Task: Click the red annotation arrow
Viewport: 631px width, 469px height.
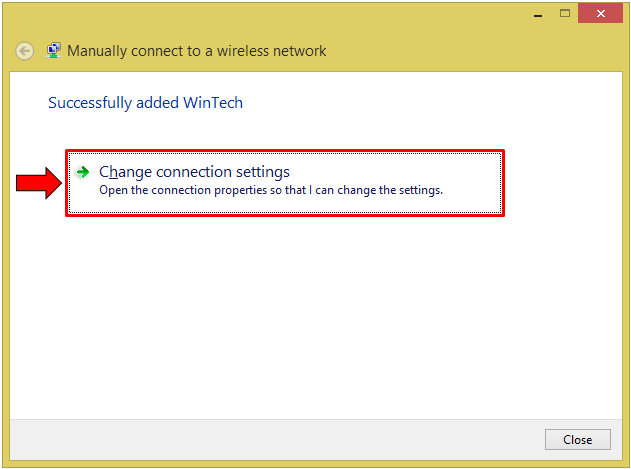Action: (38, 183)
